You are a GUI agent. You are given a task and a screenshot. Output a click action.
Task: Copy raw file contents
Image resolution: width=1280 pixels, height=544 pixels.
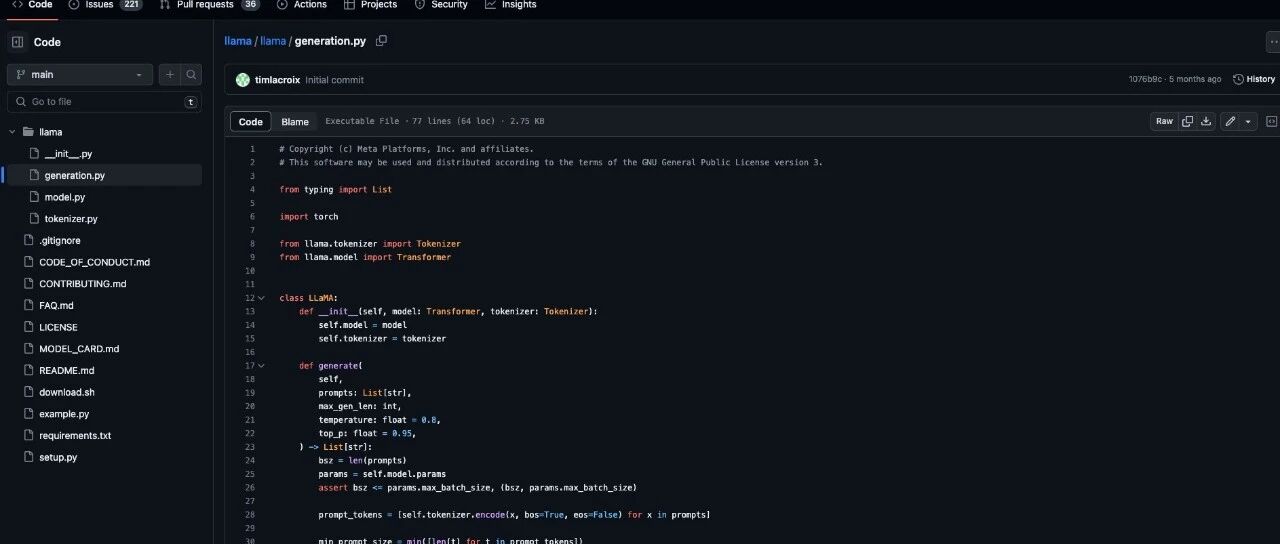(1187, 121)
